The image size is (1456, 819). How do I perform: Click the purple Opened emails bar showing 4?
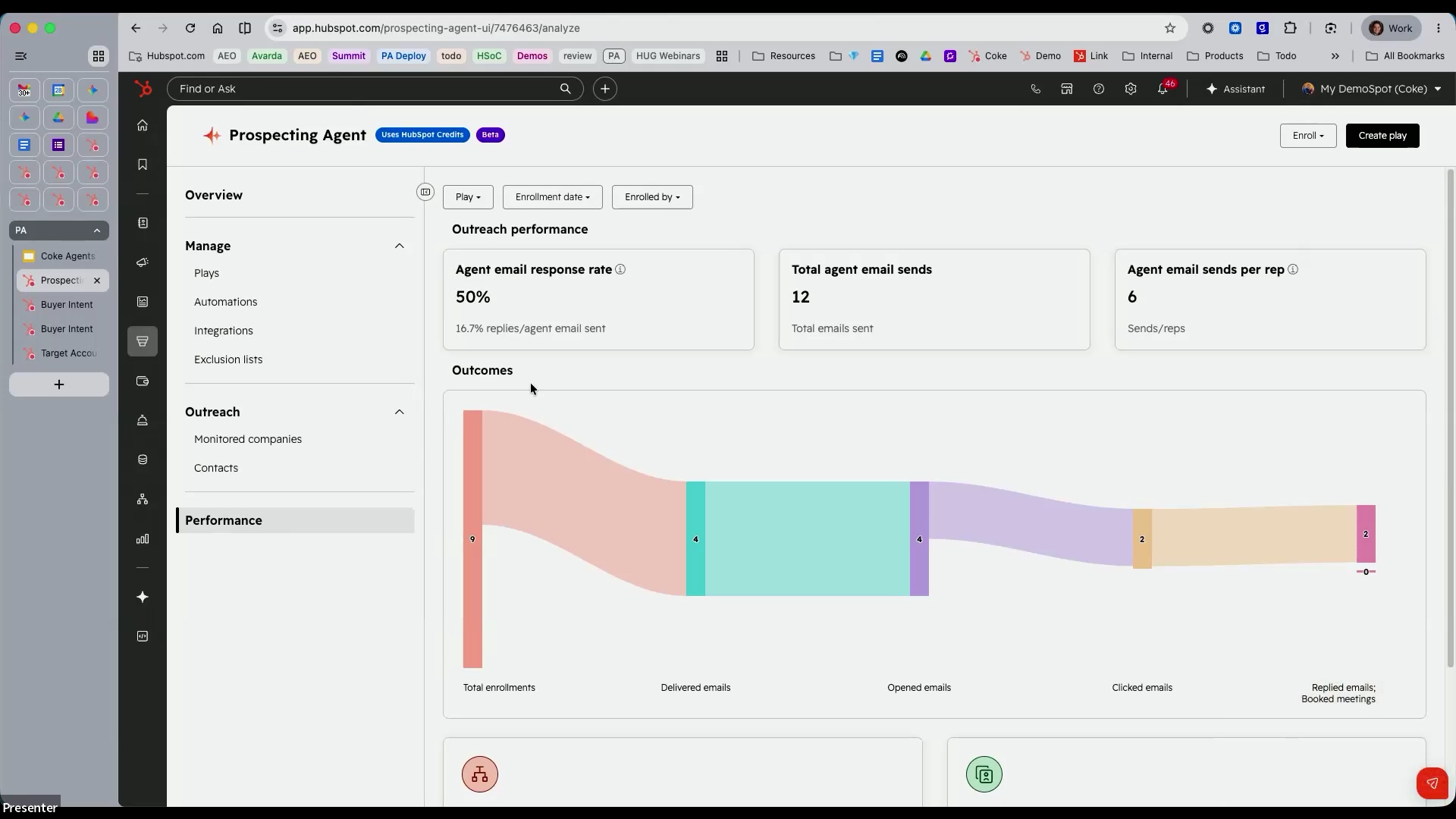click(919, 539)
